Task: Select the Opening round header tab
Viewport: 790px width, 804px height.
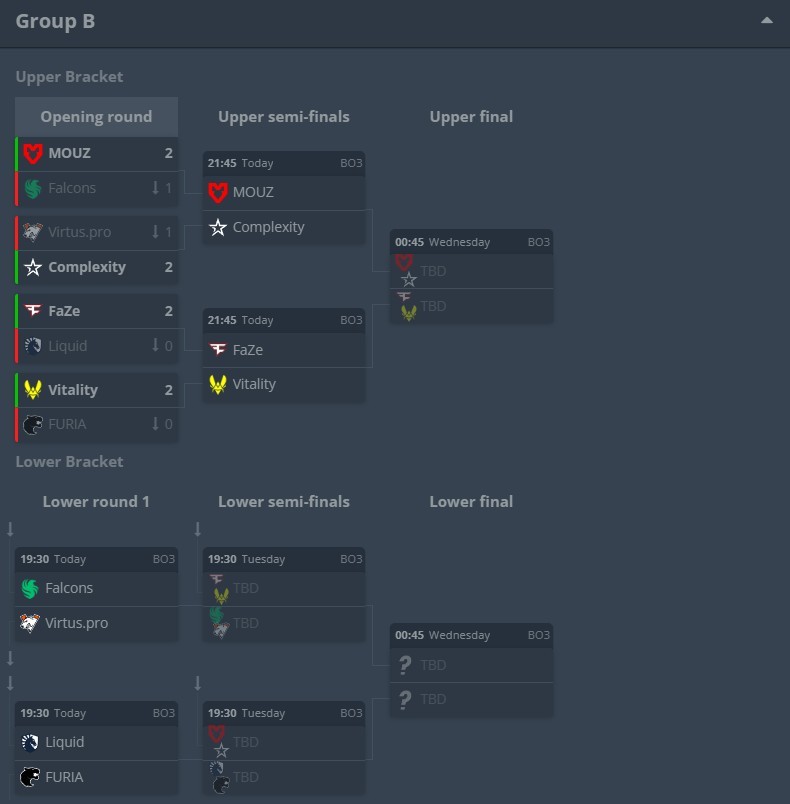Action: (96, 117)
